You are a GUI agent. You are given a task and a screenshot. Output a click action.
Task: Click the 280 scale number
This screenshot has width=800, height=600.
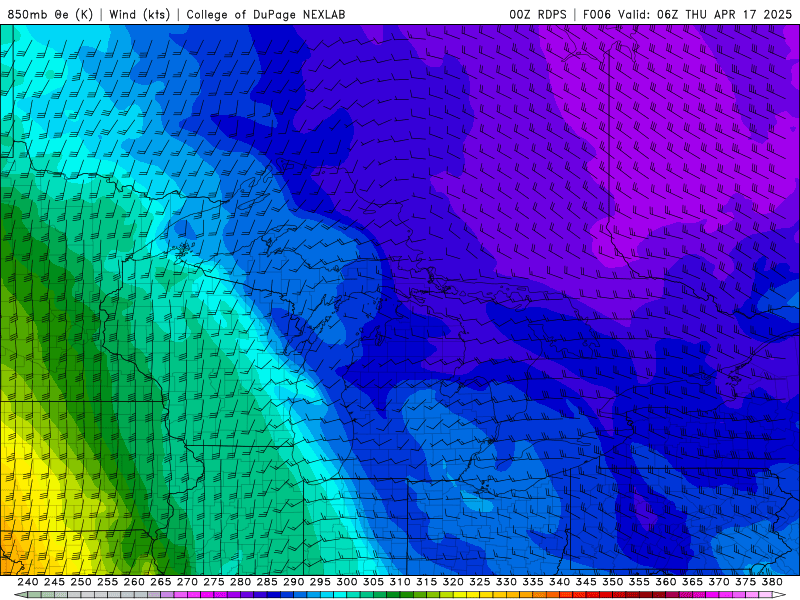[x=240, y=582]
